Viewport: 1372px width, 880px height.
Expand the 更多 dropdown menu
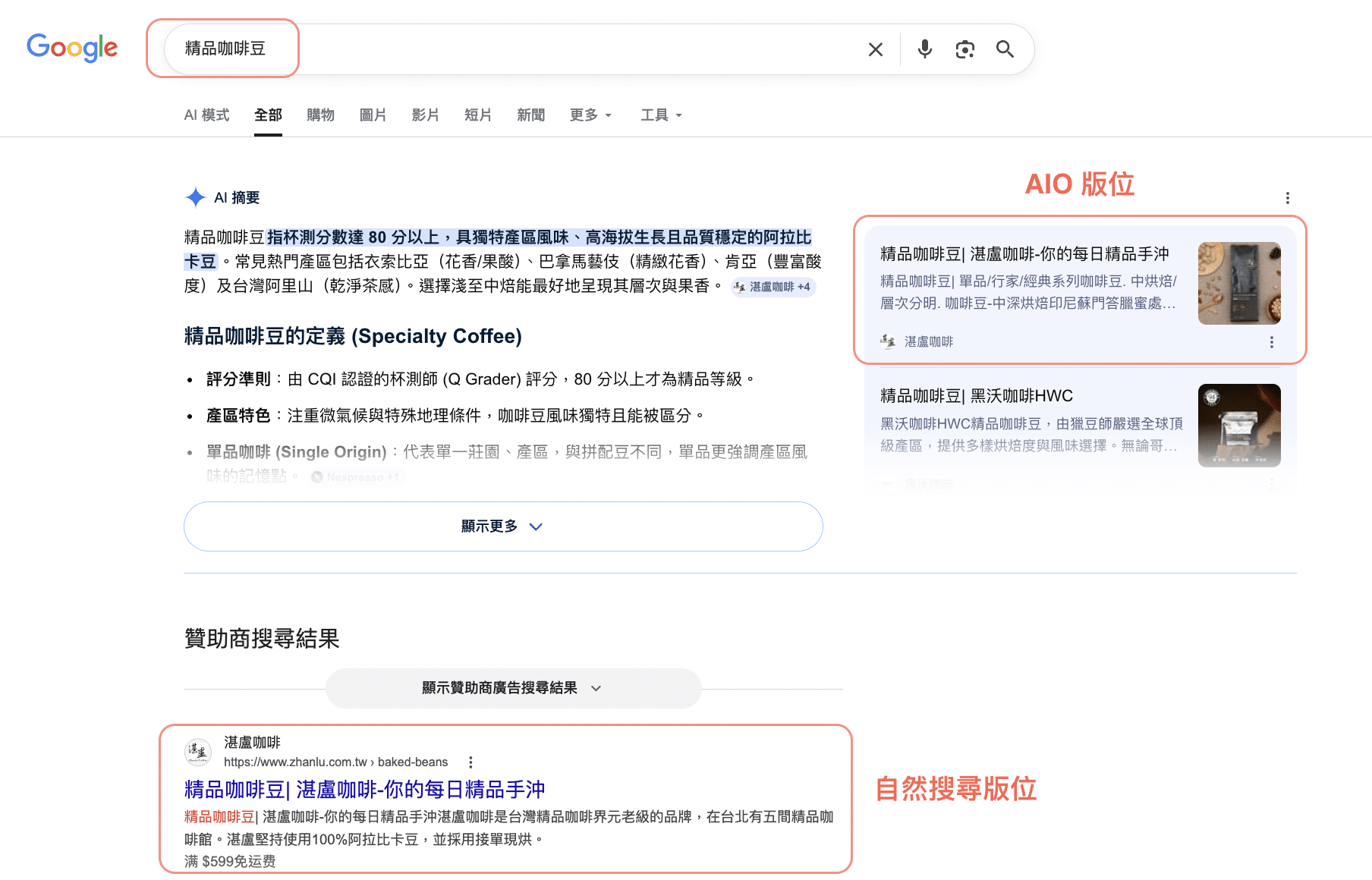coord(590,115)
